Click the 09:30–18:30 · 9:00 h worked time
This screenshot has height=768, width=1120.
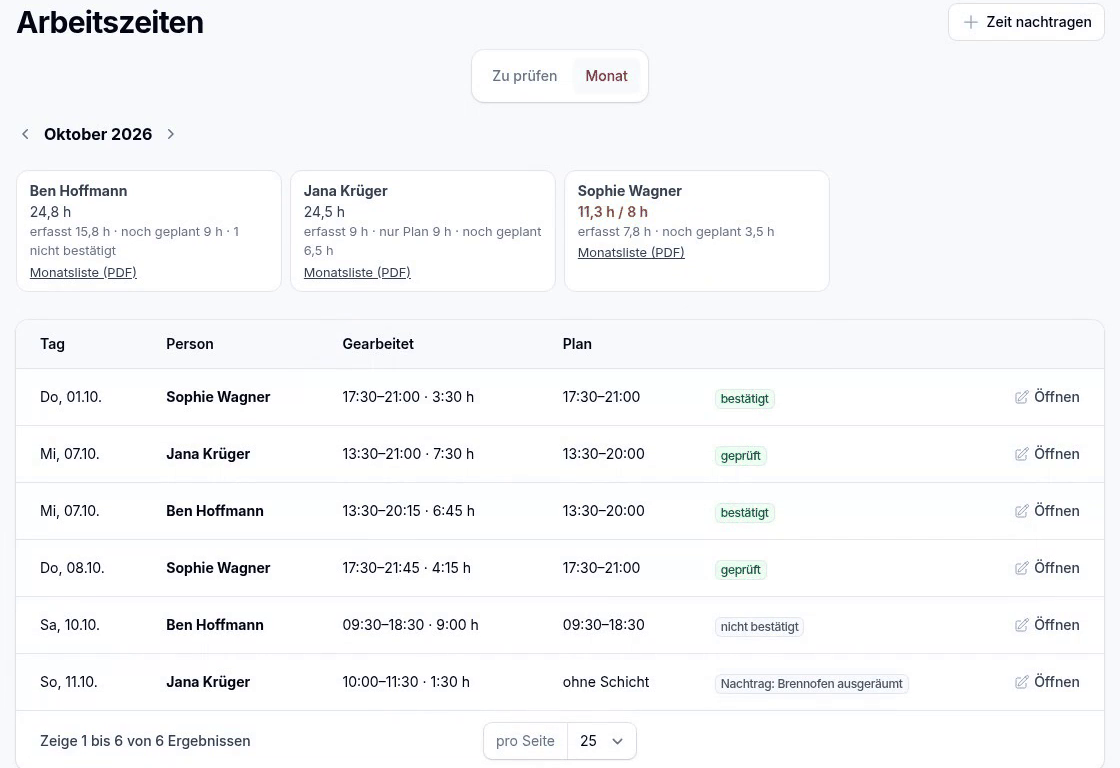point(410,625)
